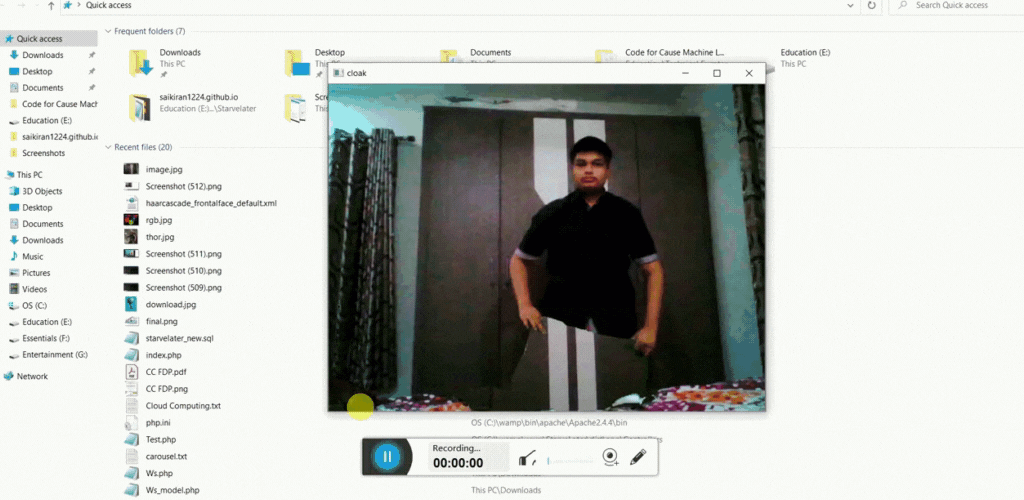Viewport: 1024px width, 500px height.
Task: Click the cloak window title bar
Action: point(500,73)
